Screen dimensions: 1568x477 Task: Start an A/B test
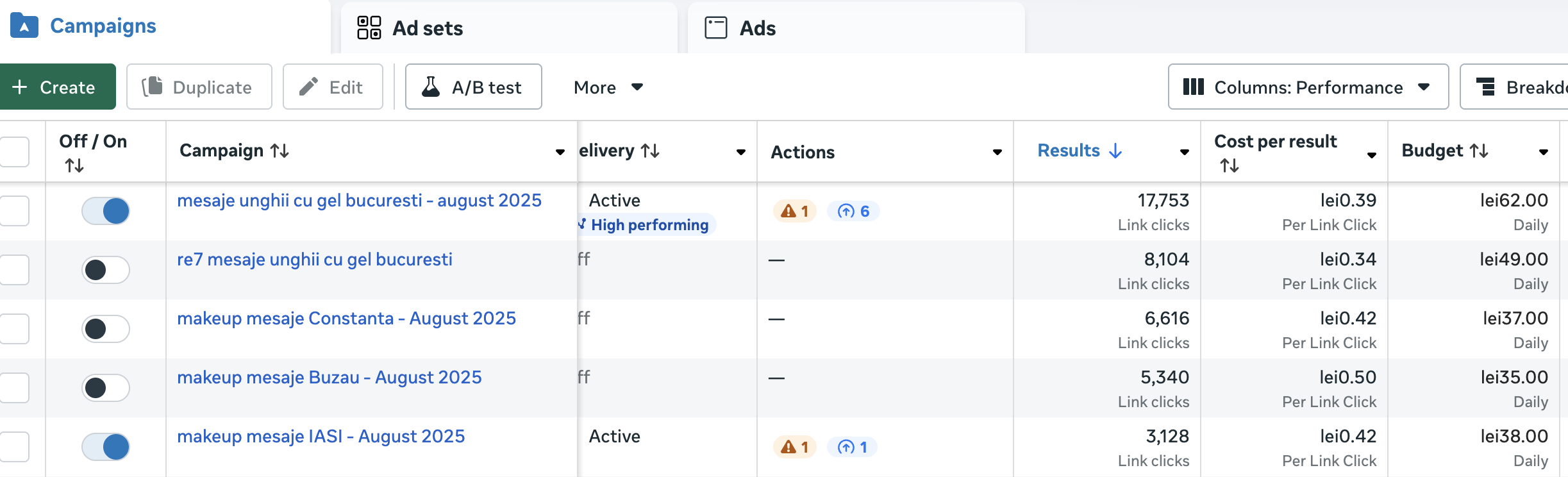473,87
